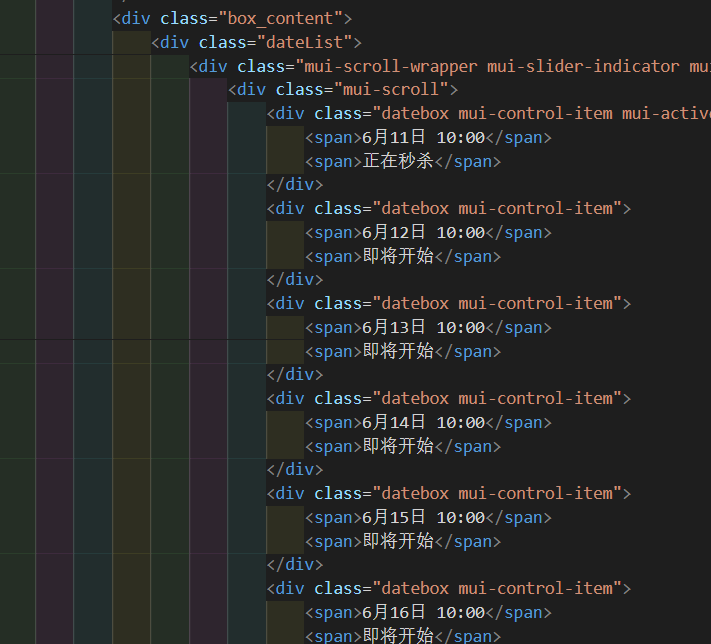Click datebox class value above 6月13日
This screenshot has height=644, width=711.
tap(497, 303)
